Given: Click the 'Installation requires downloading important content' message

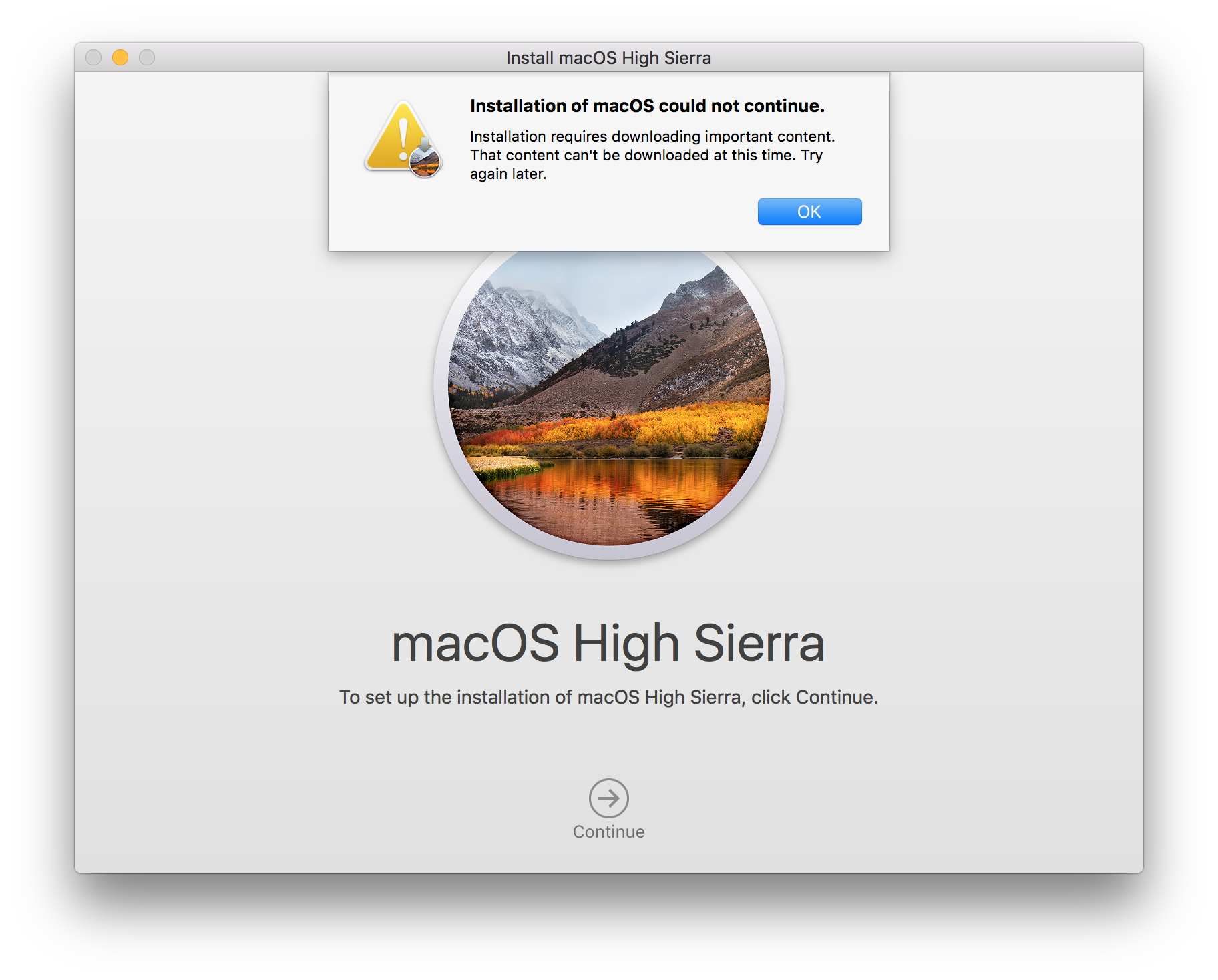Looking at the screenshot, I should point(652,155).
